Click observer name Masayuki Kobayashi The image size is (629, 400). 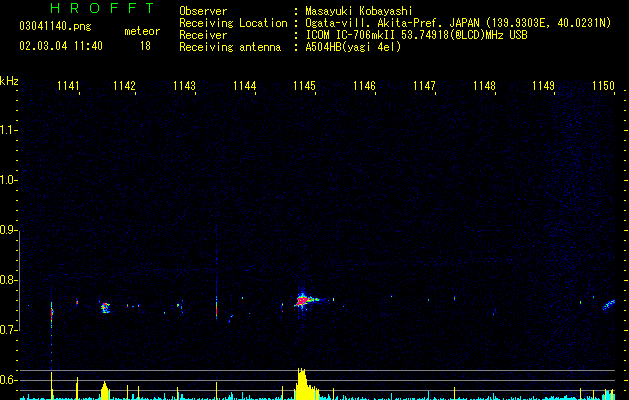[x=359, y=11]
